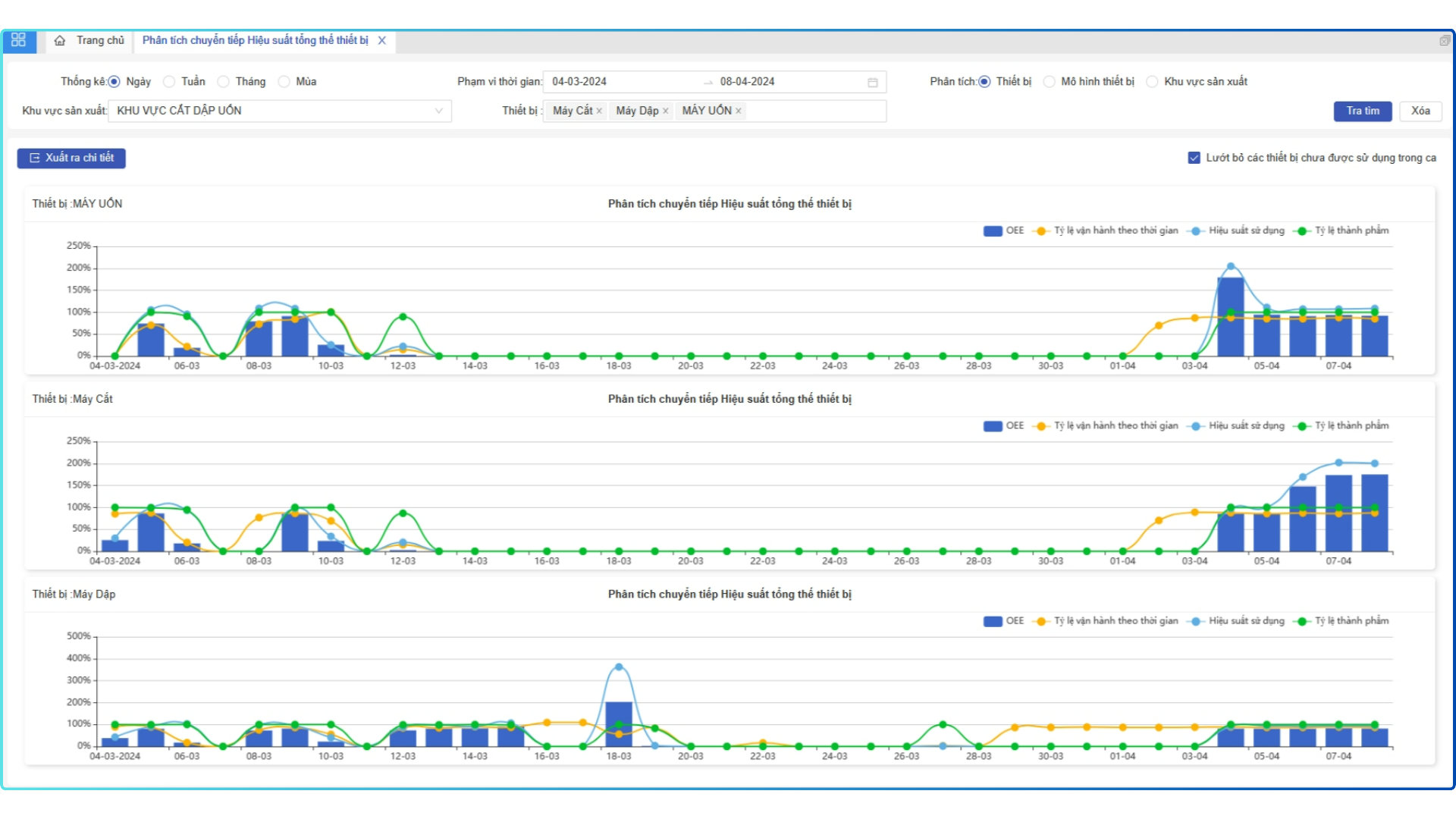The height and width of the screenshot is (819, 1456).
Task: Toggle Tỷ lệ thành phẩm legend in Máy Dập chart
Action: 1341,621
